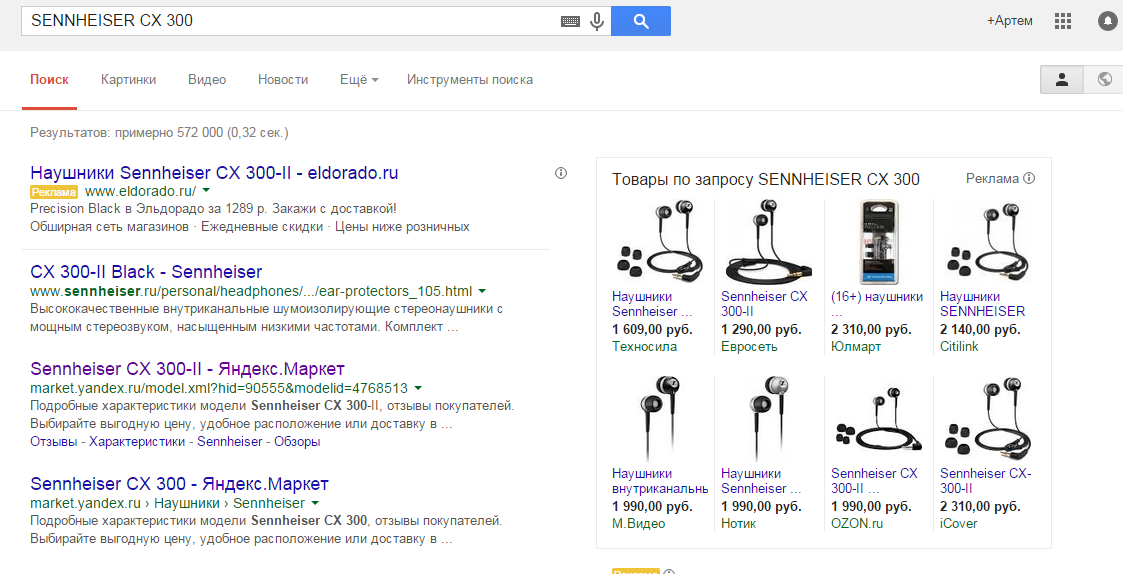
Task: Click the yellow Реклама badge by eldorado.ru
Action: pyautogui.click(x=54, y=192)
